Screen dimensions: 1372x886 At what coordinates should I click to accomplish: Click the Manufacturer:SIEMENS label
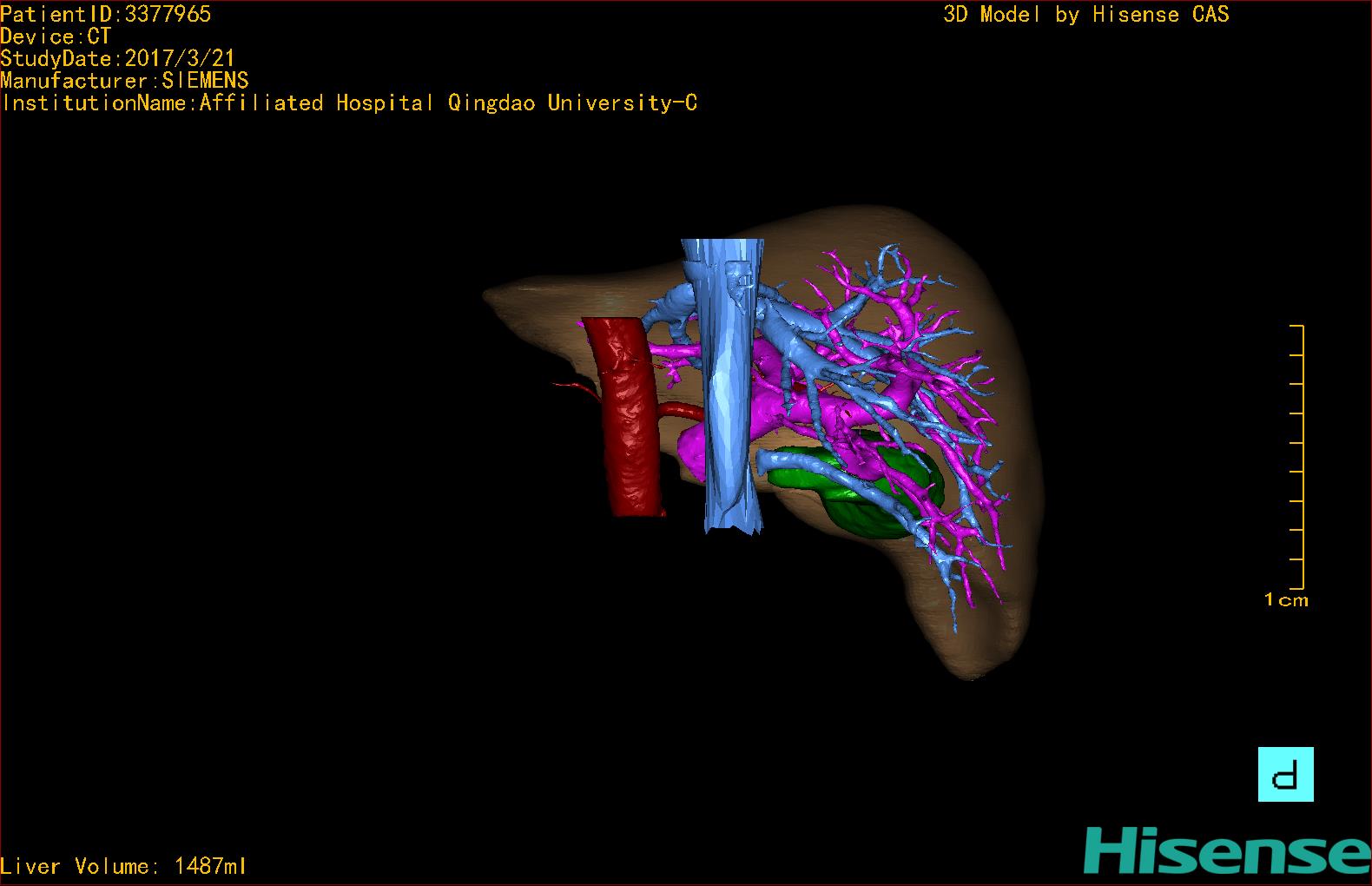click(124, 81)
